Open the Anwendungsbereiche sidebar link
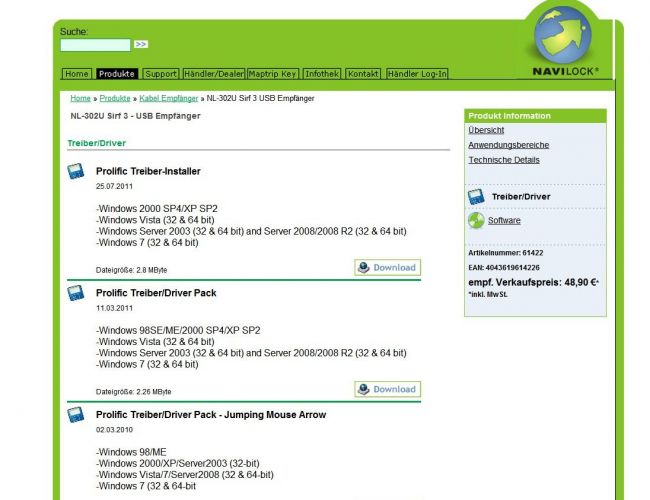Viewport: 650px width, 500px height. (509, 145)
